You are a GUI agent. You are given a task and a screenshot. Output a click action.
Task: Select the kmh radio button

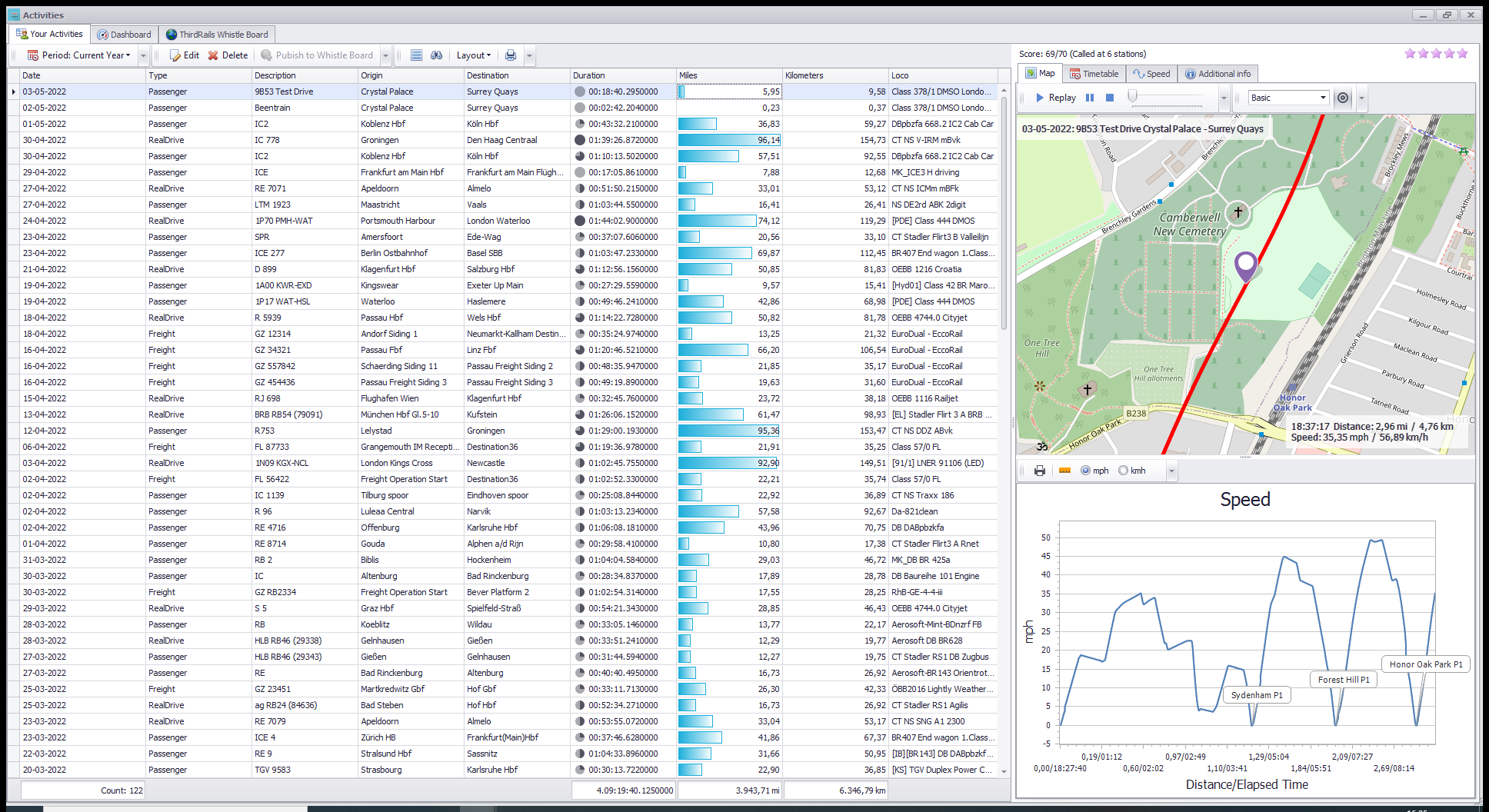pyautogui.click(x=1123, y=471)
